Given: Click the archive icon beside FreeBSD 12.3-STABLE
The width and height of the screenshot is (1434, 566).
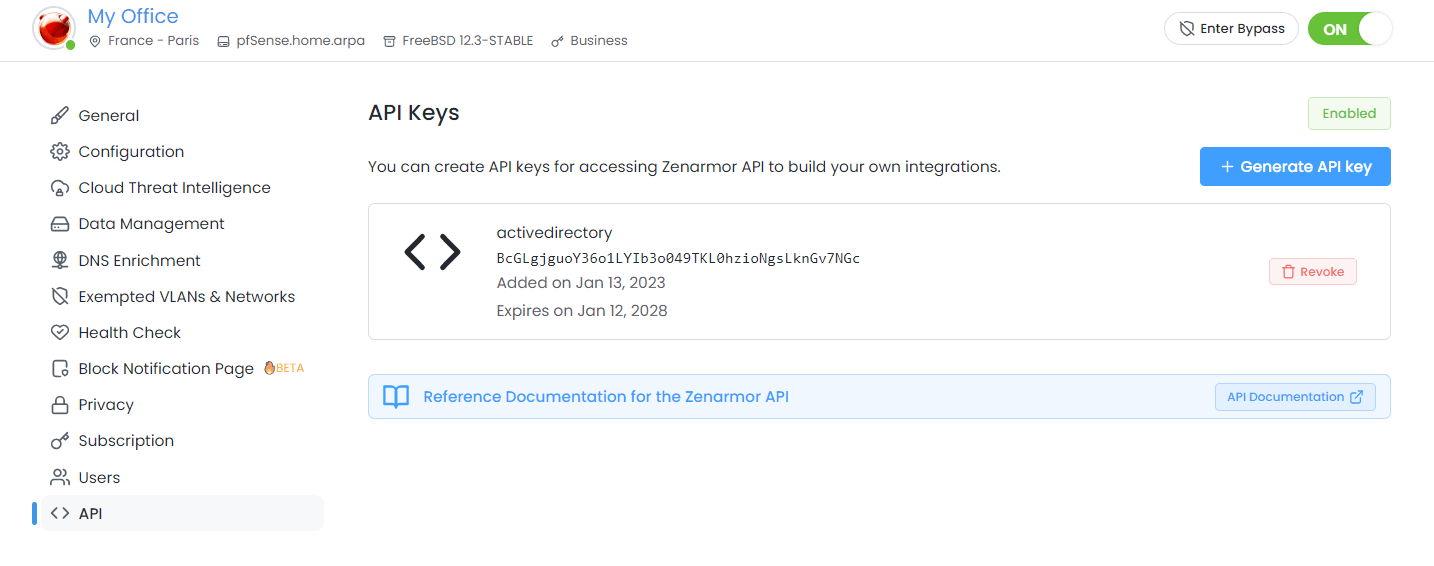Looking at the screenshot, I should [390, 41].
